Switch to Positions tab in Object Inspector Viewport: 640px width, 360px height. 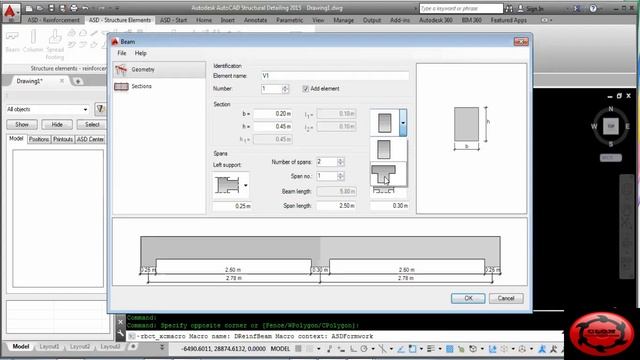click(x=39, y=139)
